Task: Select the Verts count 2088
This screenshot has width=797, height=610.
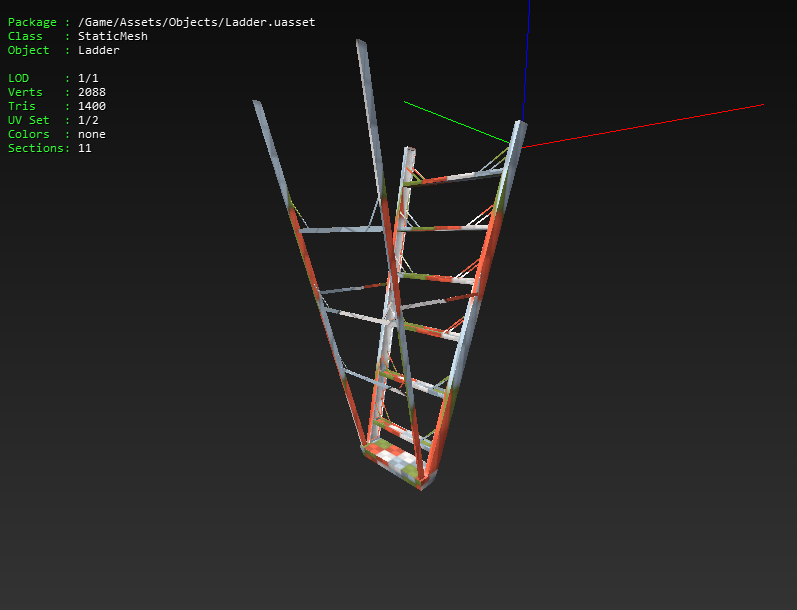Action: point(91,92)
